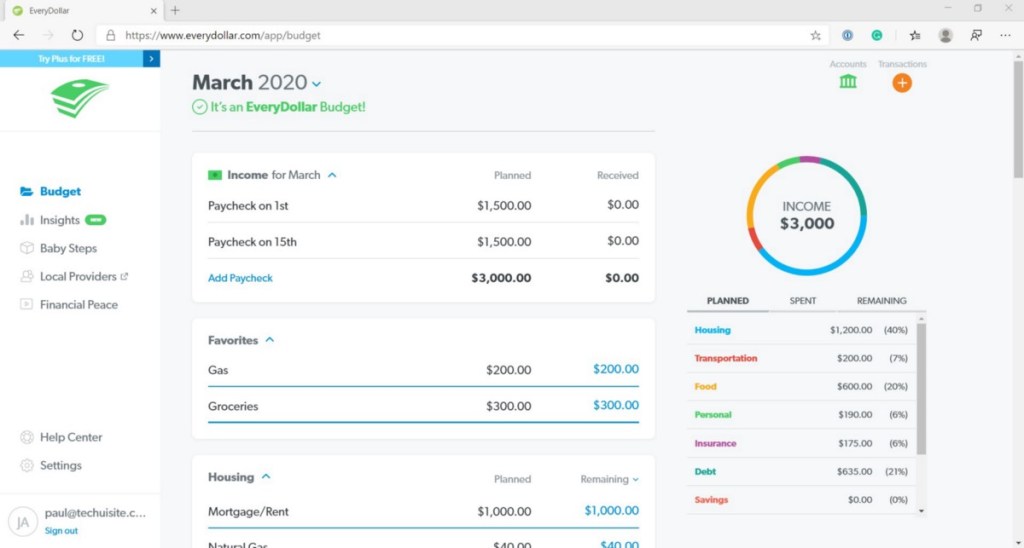Switch to the SPENT tab
This screenshot has height=548, width=1024.
pyautogui.click(x=802, y=301)
